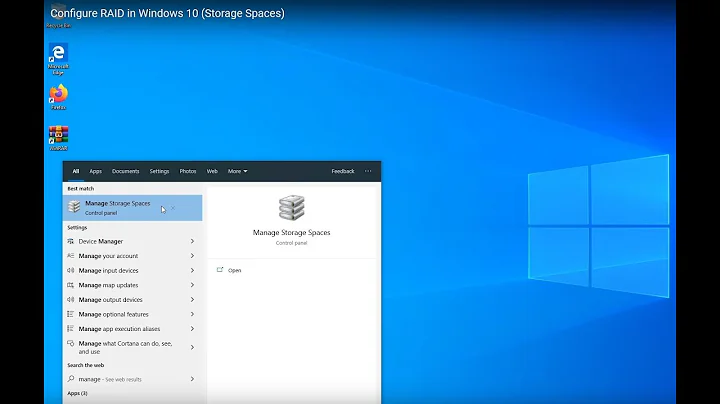Open the More filter dropdown

point(237,171)
